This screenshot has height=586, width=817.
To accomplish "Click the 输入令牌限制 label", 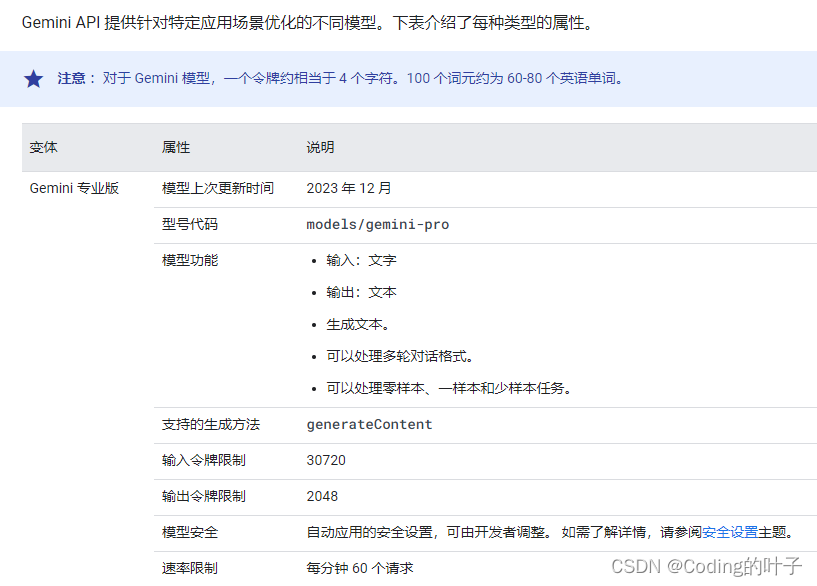I will pyautogui.click(x=204, y=460).
